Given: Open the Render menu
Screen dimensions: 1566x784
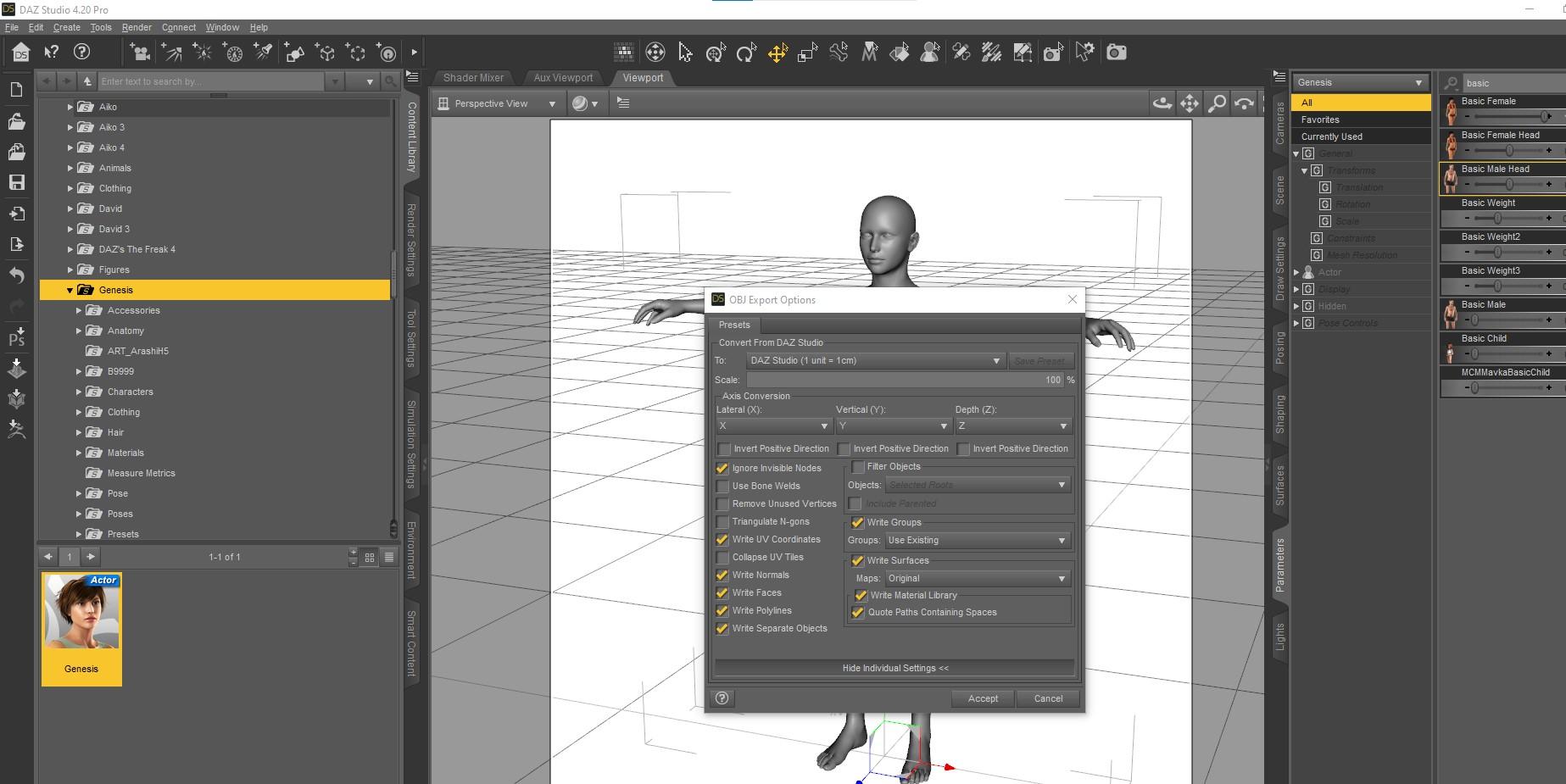Looking at the screenshot, I should (x=137, y=27).
